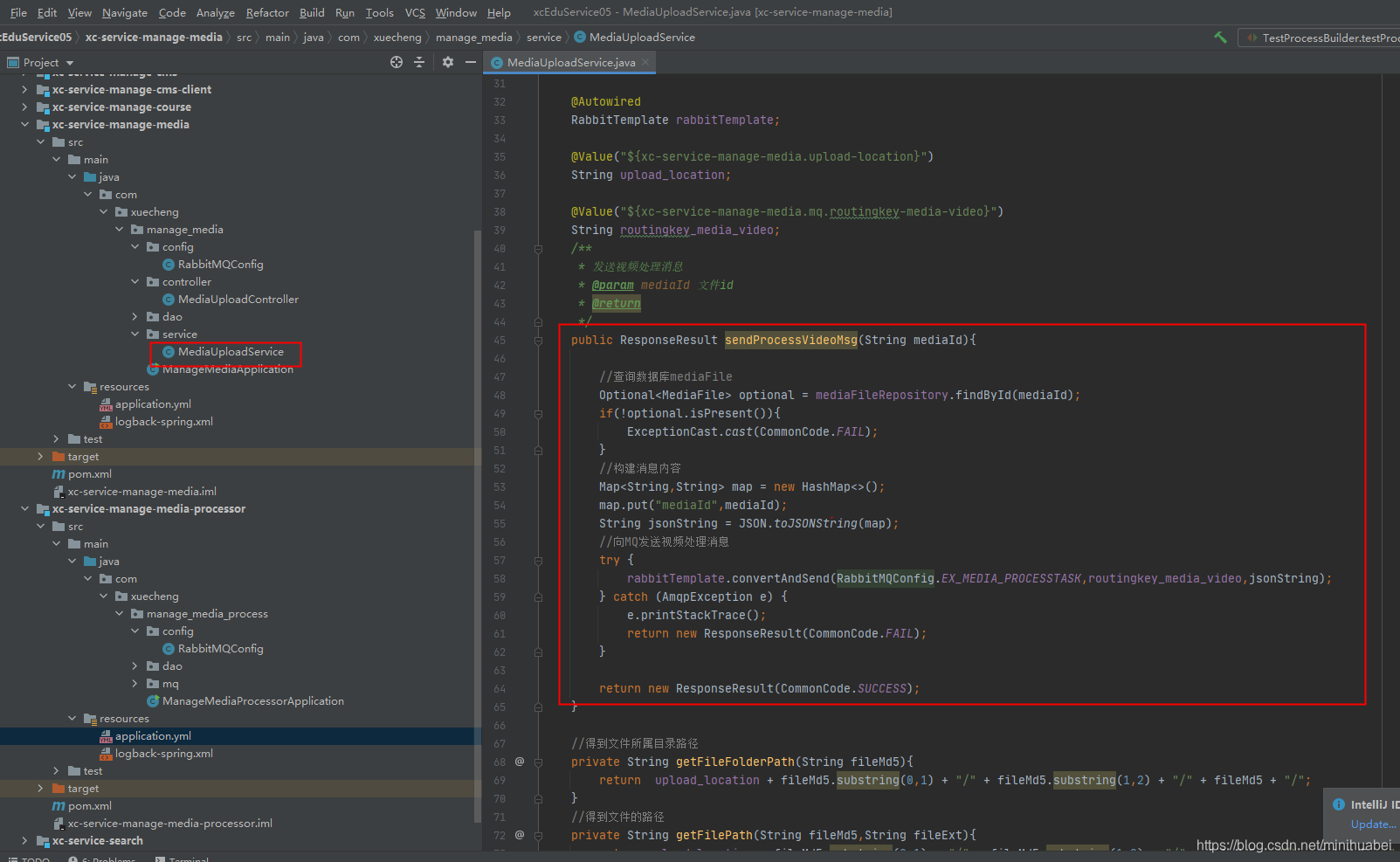1400x862 pixels.
Task: Expand the mq folder
Action: pyautogui.click(x=134, y=684)
